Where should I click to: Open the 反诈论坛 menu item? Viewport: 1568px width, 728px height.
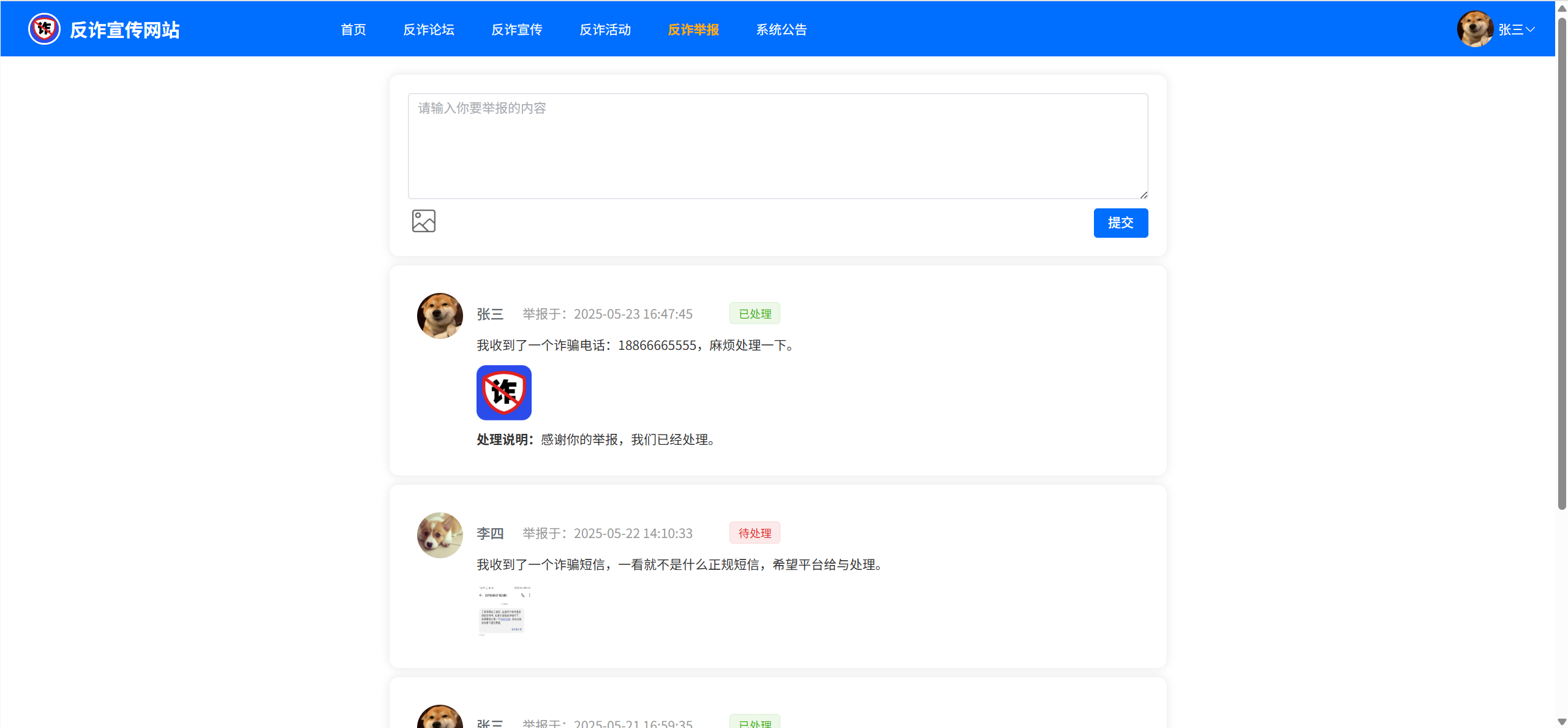coord(429,29)
